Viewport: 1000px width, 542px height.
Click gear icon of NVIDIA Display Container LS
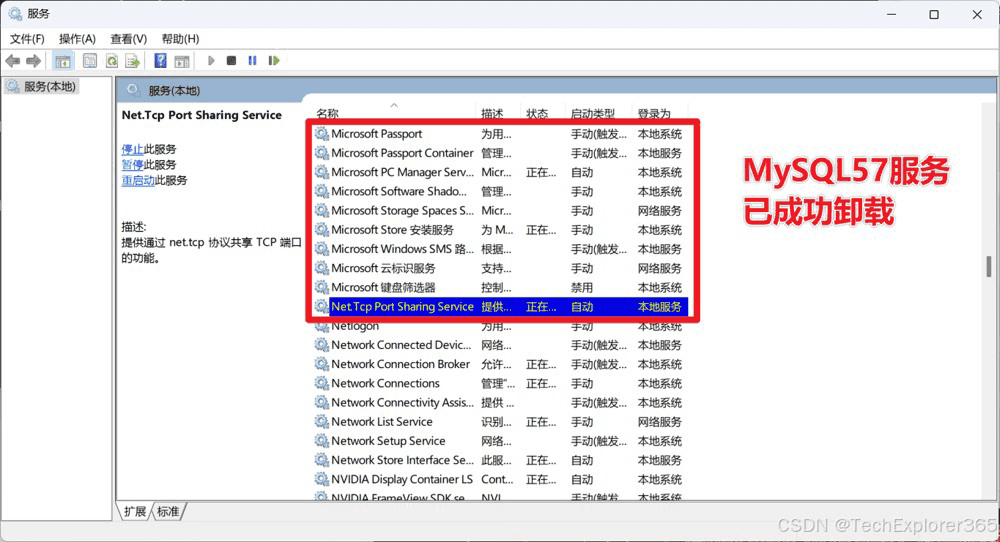[x=322, y=479]
